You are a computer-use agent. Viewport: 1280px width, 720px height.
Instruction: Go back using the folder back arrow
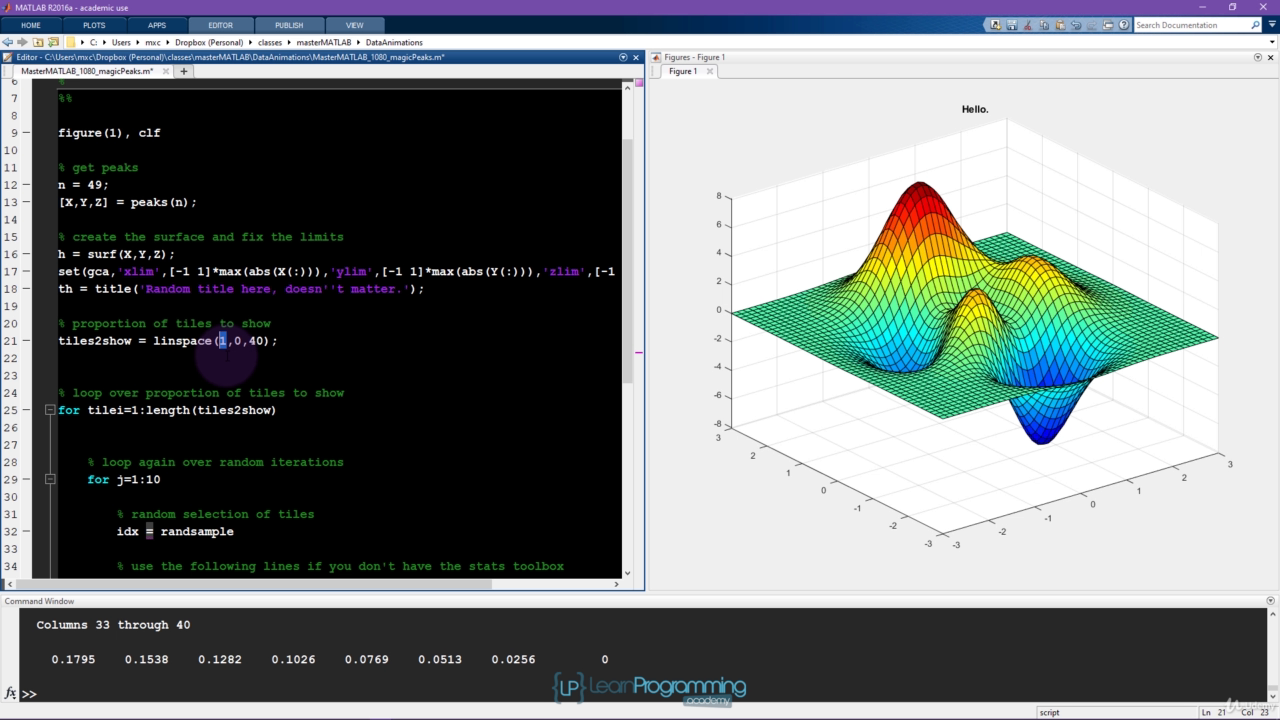8,42
